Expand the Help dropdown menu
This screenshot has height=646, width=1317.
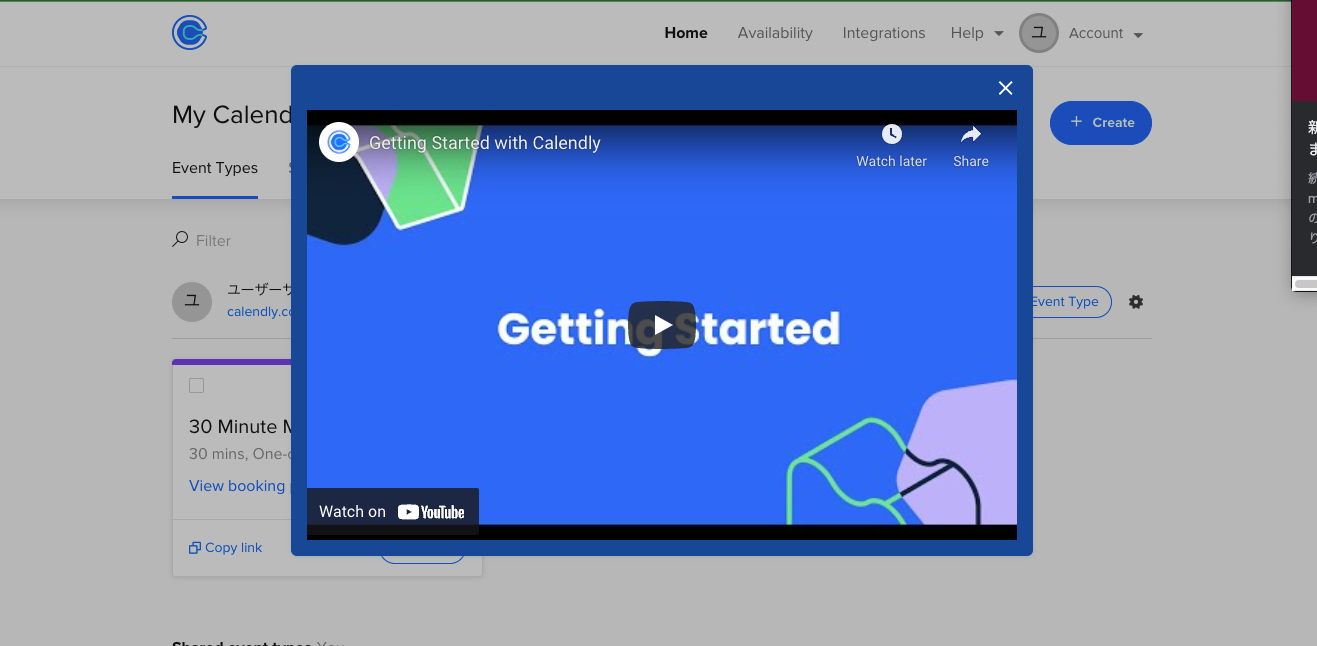point(977,33)
